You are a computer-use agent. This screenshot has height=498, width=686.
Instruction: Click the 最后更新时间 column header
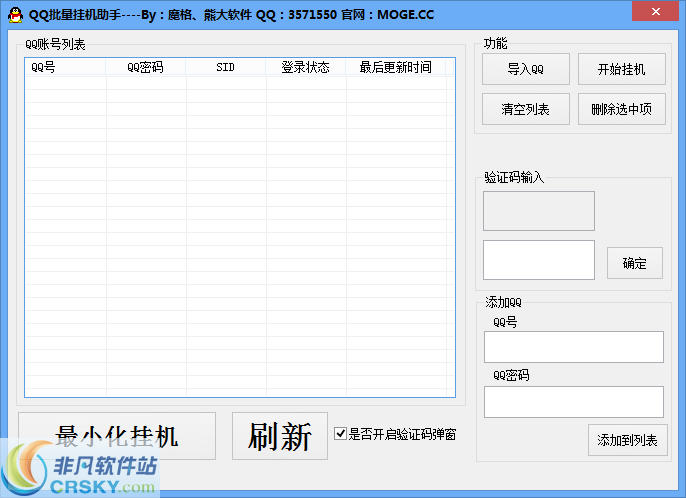click(396, 67)
